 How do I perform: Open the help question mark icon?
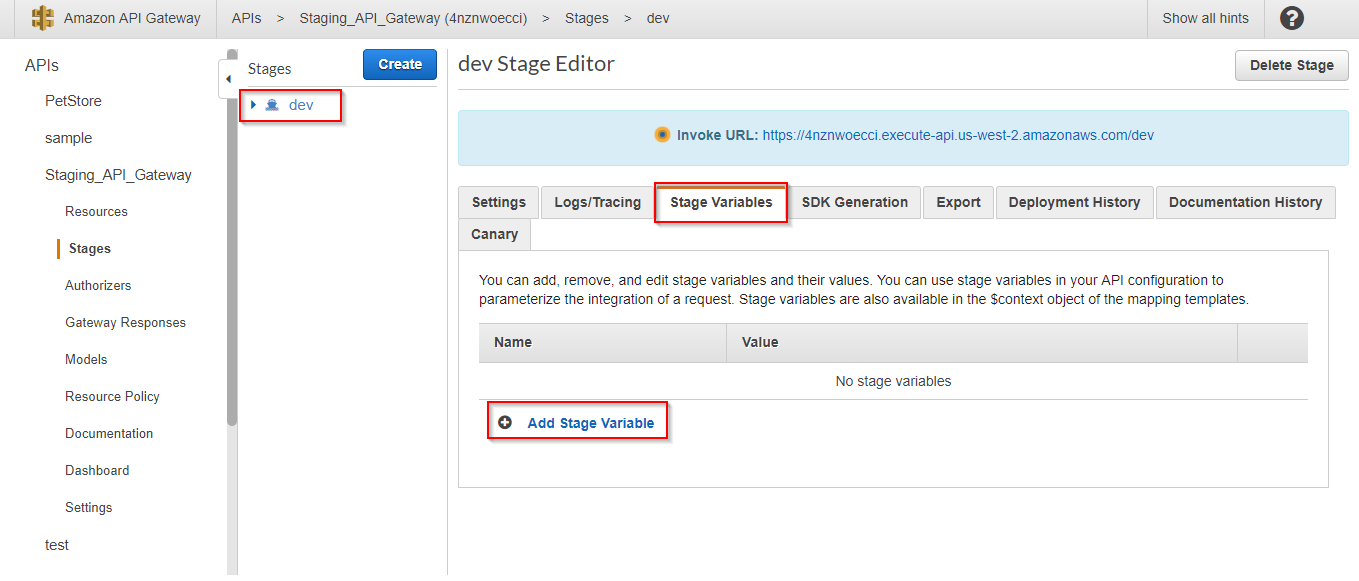pos(1293,18)
